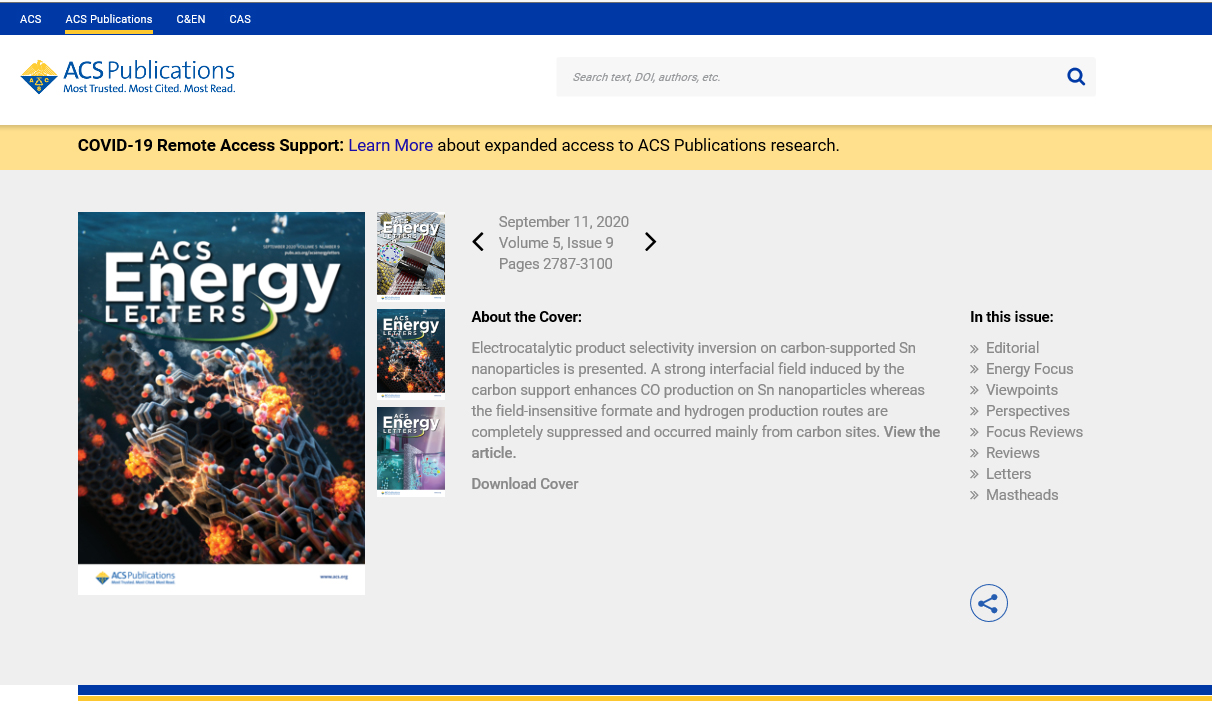The height and width of the screenshot is (710, 1212).
Task: Open the large ACS Energy Letters cover
Action: pos(221,403)
